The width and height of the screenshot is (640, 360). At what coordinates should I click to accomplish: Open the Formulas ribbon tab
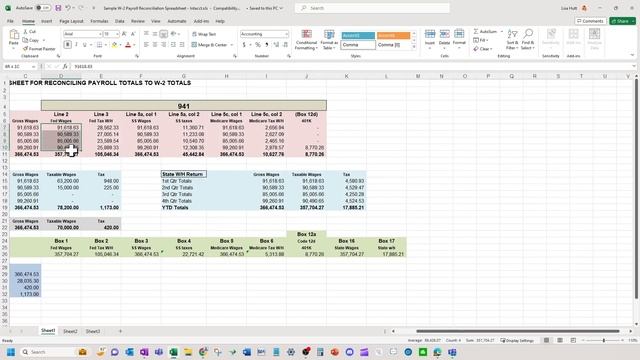[x=99, y=21]
